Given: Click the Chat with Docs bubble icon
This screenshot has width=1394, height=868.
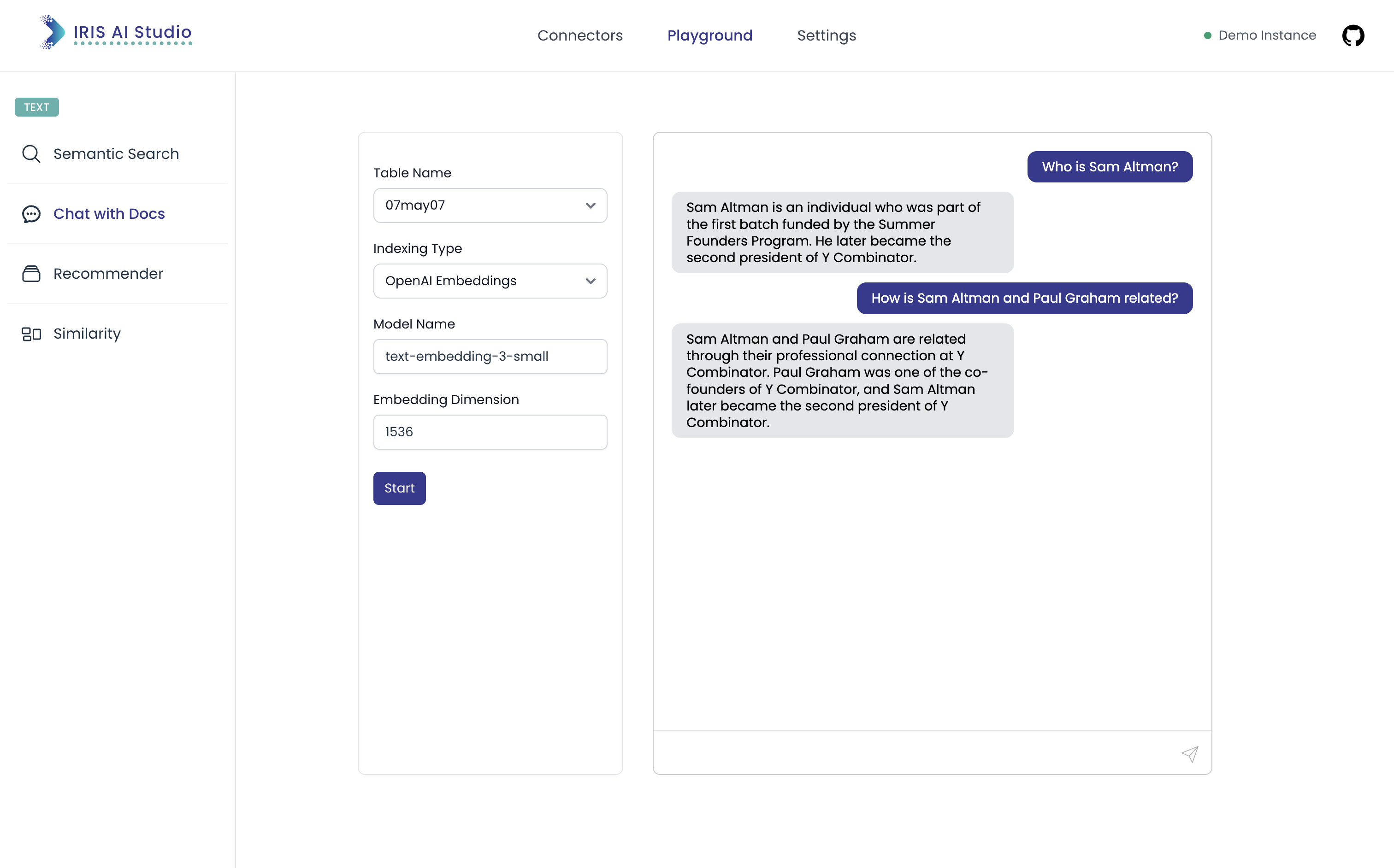Looking at the screenshot, I should [x=31, y=214].
